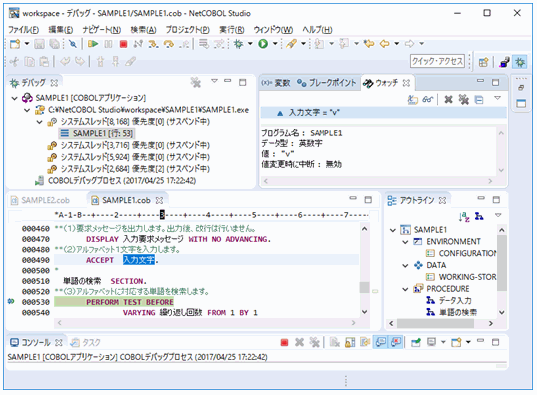The width and height of the screenshot is (537, 395).
Task: Click the Step Over icon
Action: coord(168,44)
